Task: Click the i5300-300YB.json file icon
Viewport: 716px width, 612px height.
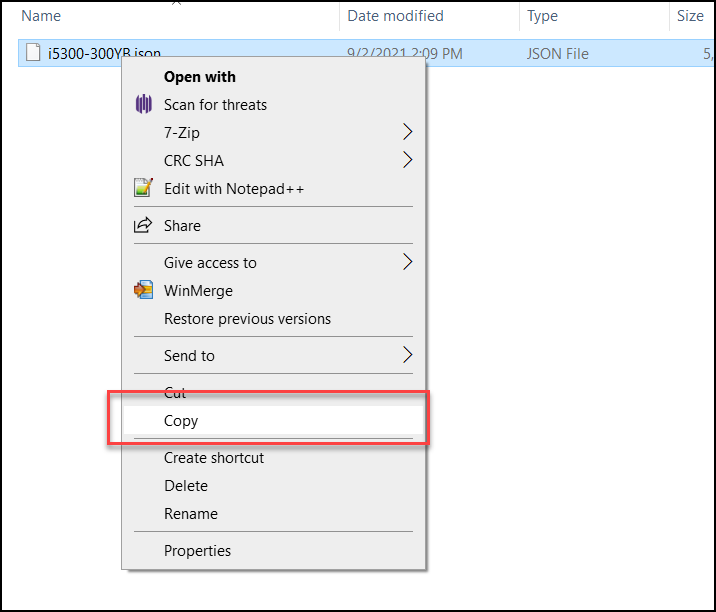Action: point(33,54)
